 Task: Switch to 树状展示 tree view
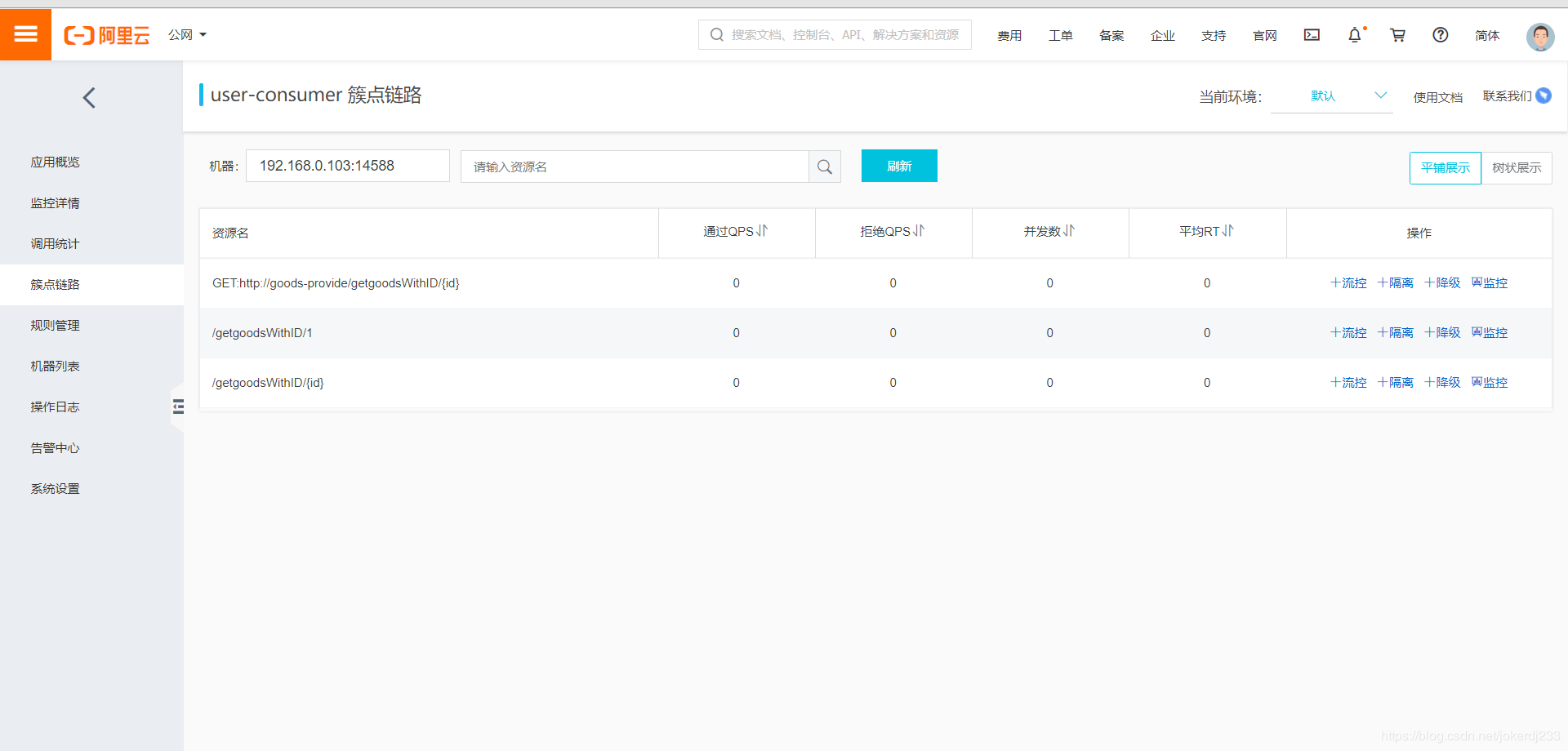1517,168
